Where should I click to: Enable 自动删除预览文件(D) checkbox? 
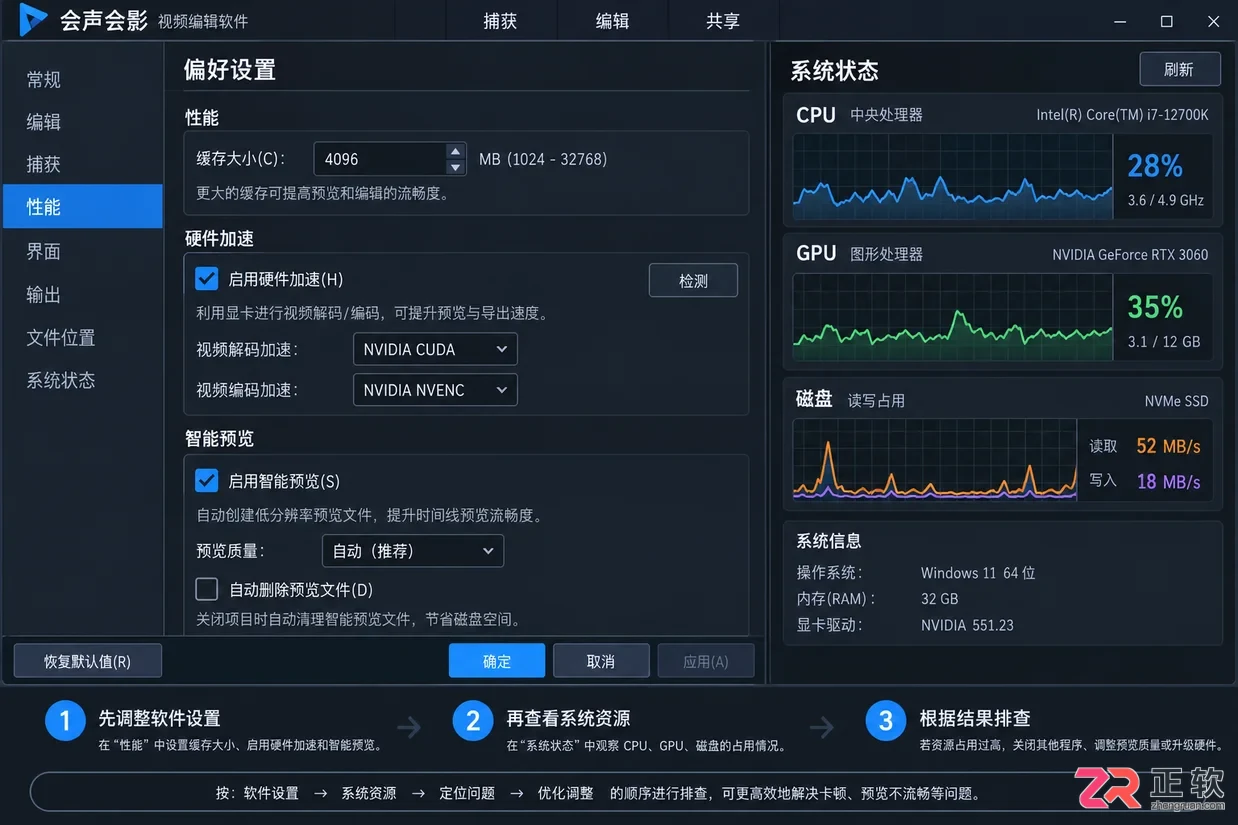pyautogui.click(x=207, y=589)
